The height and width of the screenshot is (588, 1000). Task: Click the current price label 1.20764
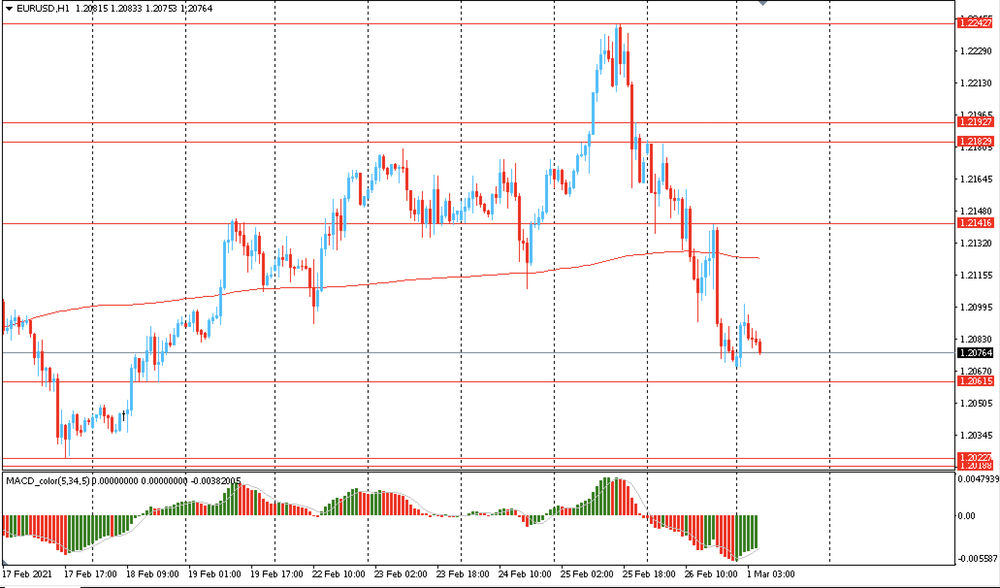click(975, 353)
